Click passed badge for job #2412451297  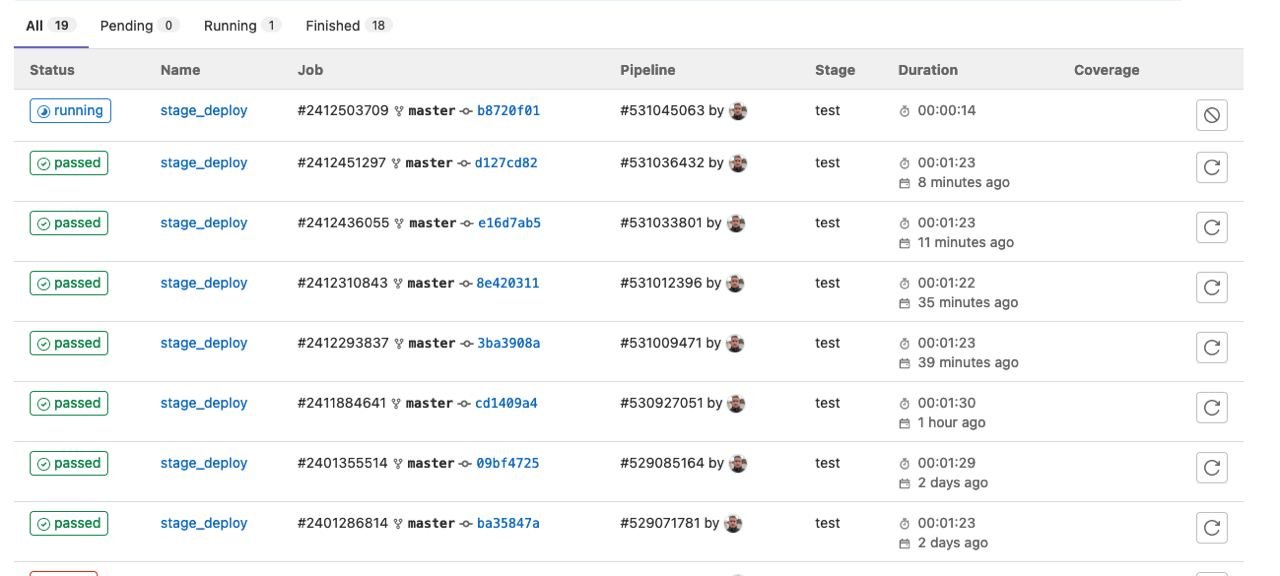(69, 163)
